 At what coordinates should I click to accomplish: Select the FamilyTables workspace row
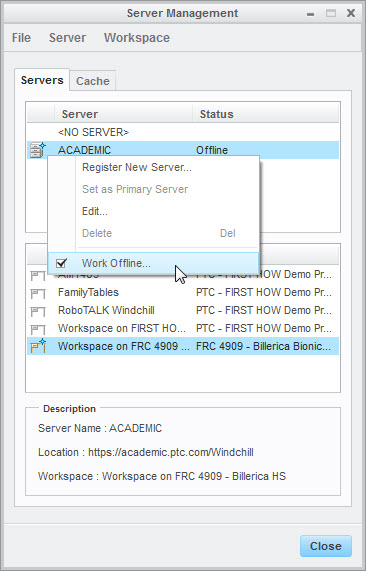183,292
